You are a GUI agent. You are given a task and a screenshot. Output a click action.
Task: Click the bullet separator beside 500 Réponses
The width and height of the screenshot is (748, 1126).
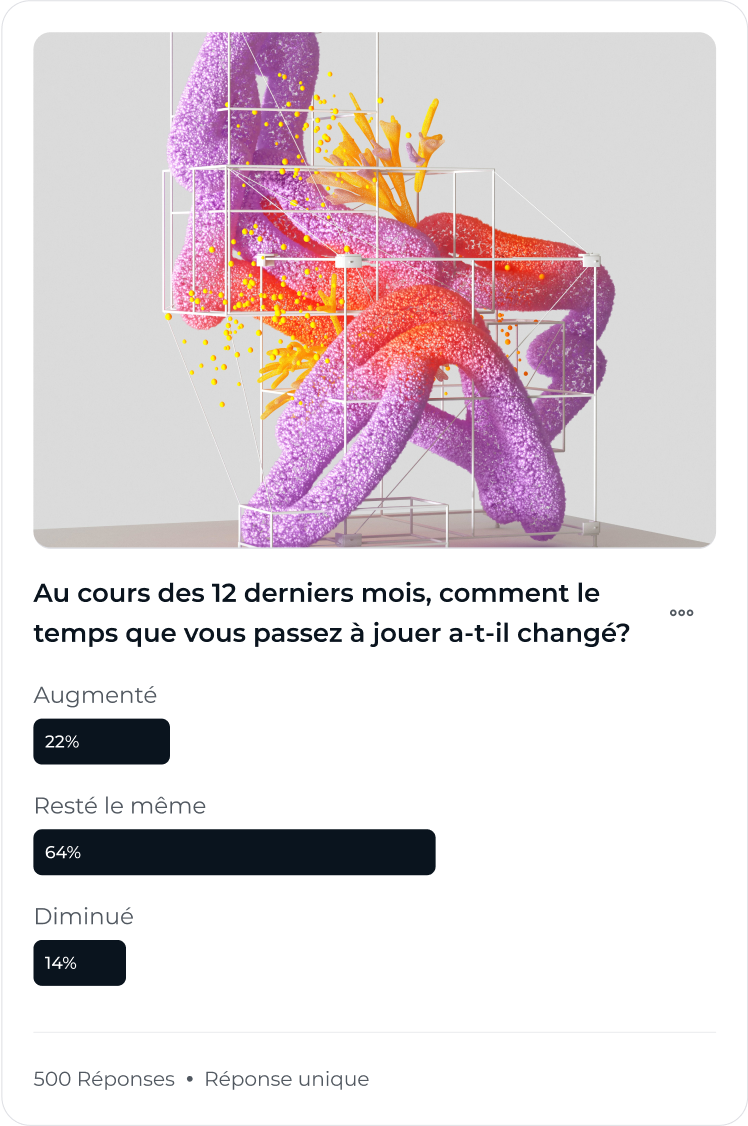pos(190,1079)
